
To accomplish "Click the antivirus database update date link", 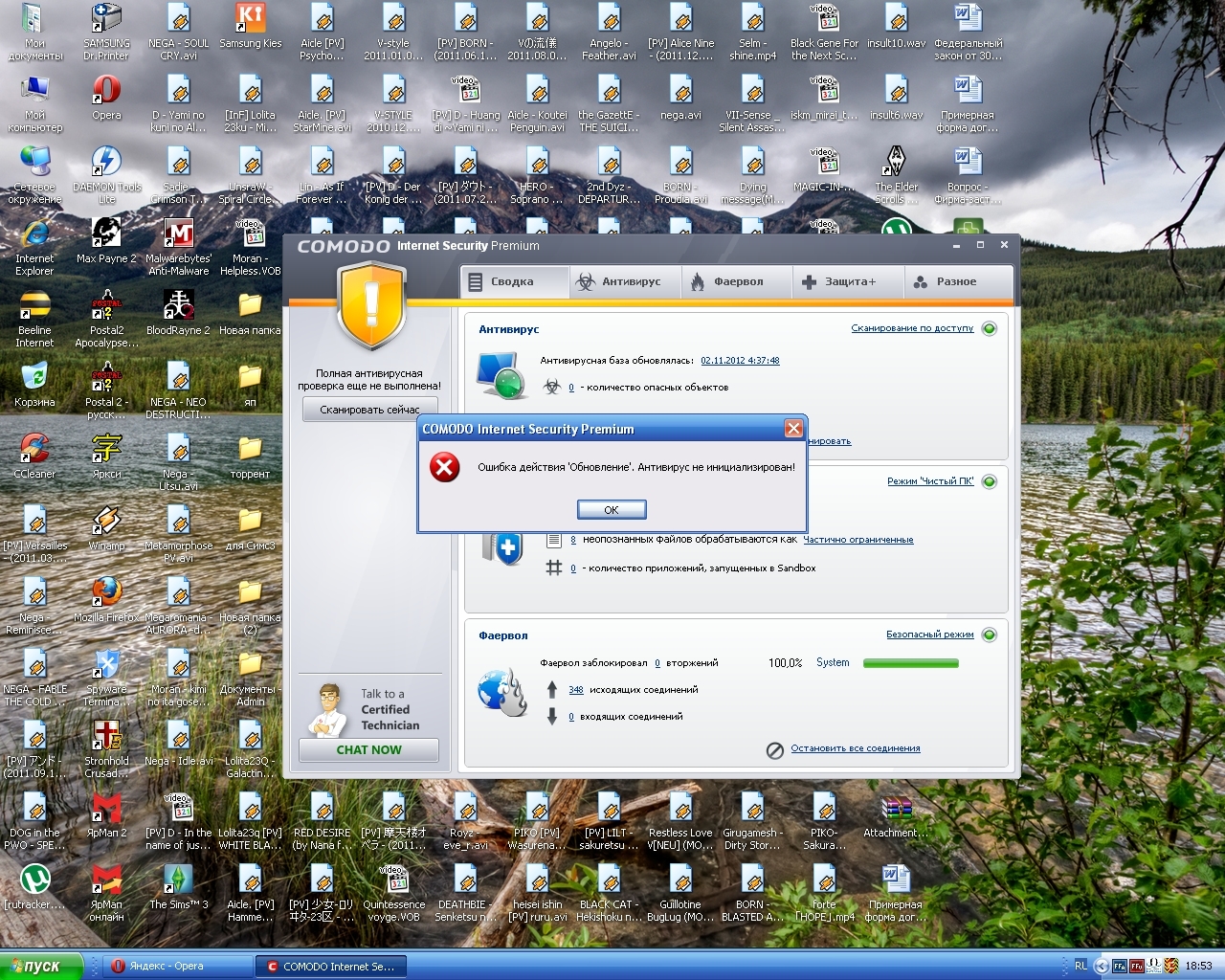I will pos(740,361).
